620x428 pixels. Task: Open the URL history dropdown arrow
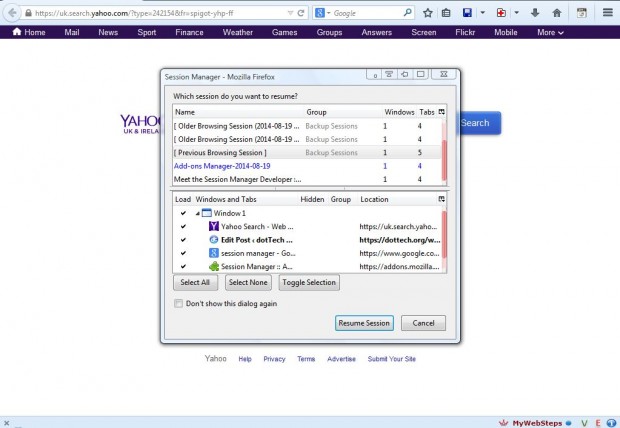(x=290, y=13)
